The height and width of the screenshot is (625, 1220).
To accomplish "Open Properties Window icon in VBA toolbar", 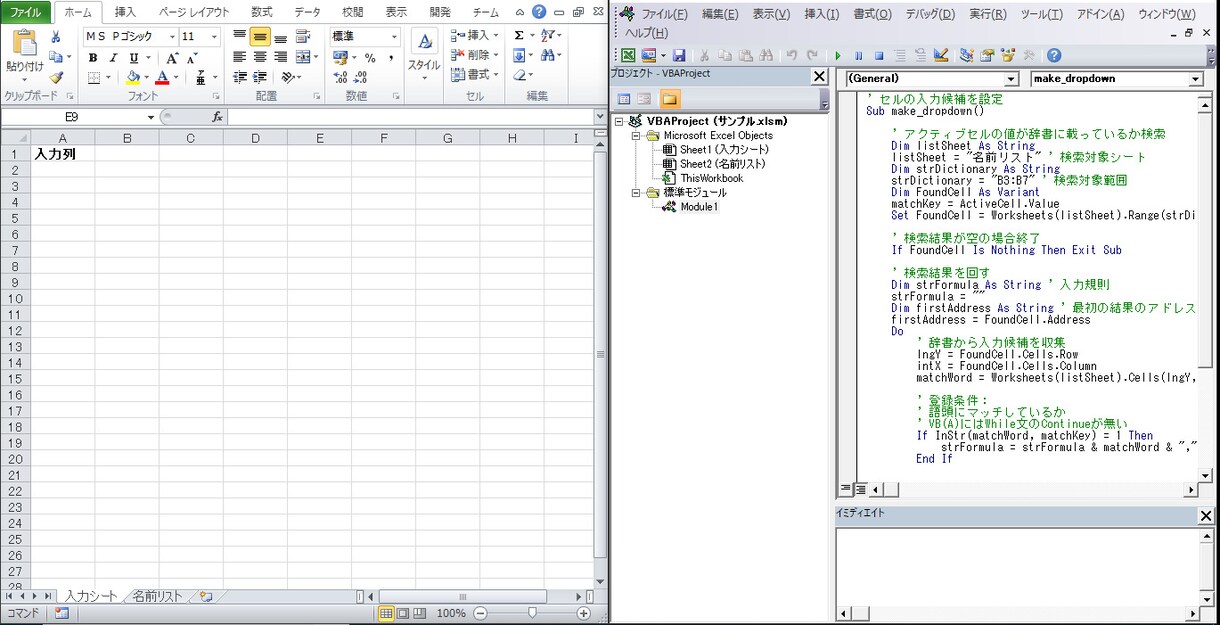I will [x=988, y=56].
